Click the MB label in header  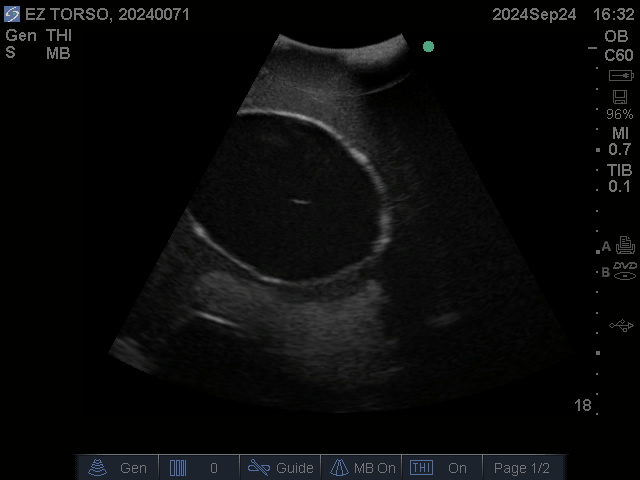point(58,53)
